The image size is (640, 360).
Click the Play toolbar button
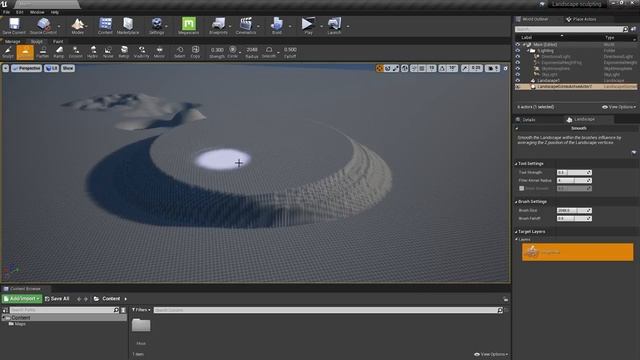[308, 26]
